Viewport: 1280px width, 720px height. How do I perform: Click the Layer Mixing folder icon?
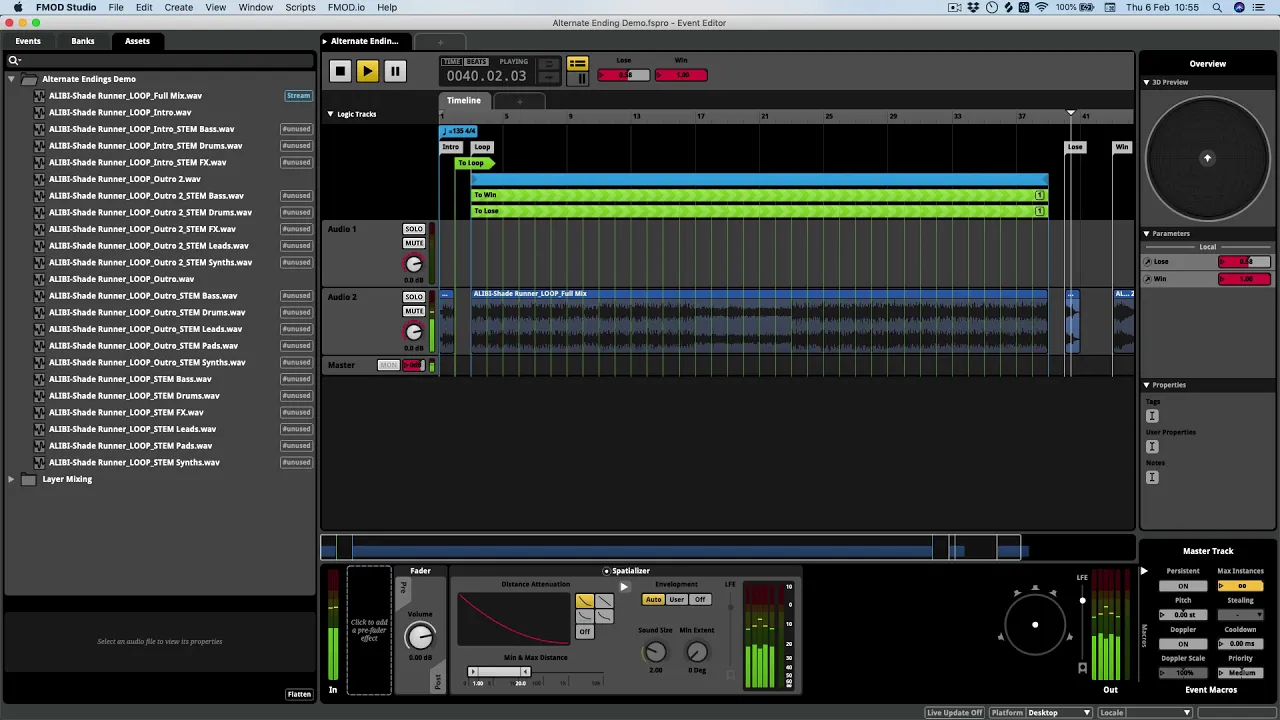(29, 479)
